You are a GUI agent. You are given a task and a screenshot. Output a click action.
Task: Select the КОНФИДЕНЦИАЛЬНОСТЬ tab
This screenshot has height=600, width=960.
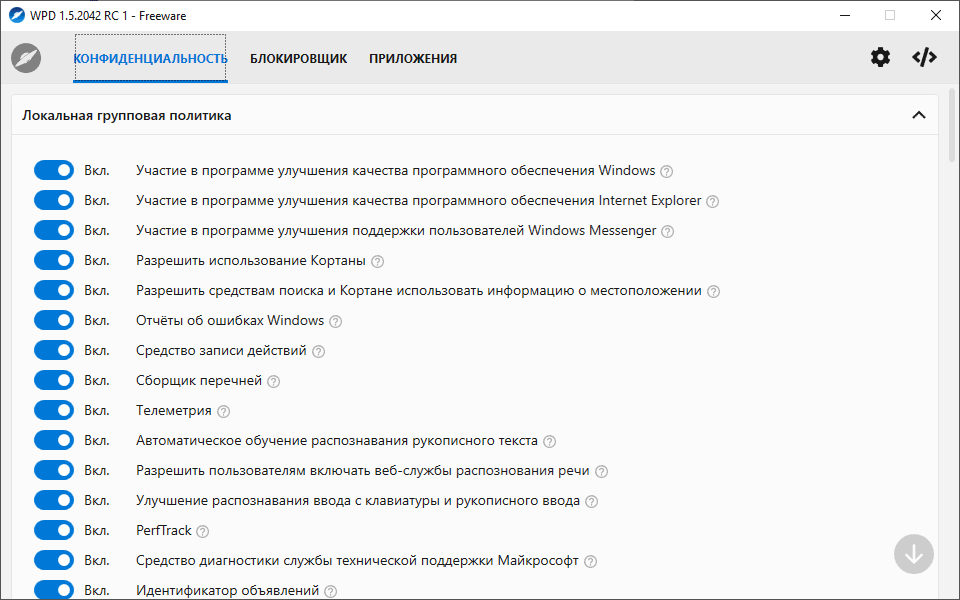tap(151, 59)
